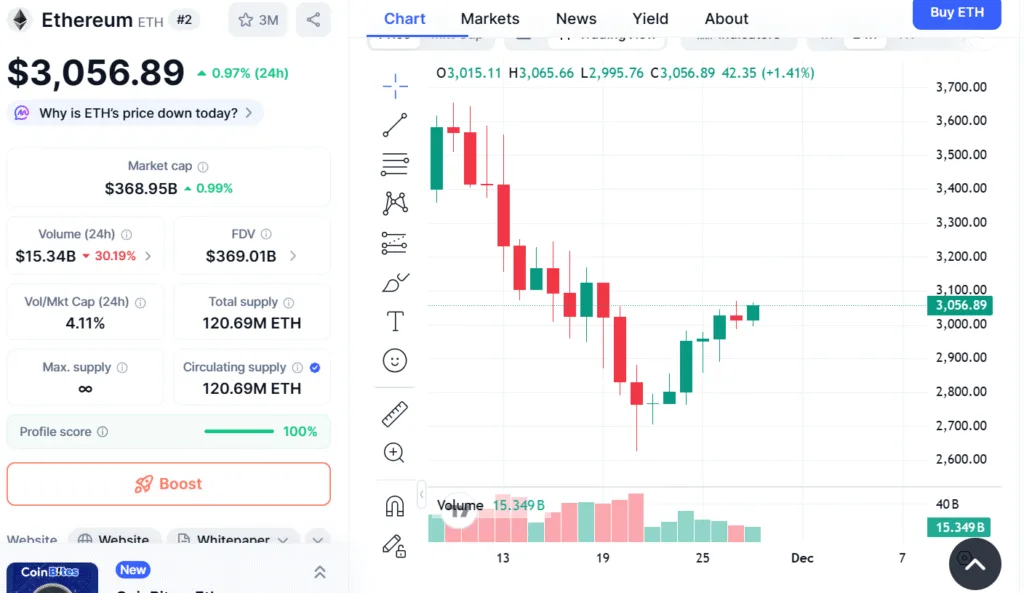The image size is (1024, 593).
Task: Open 'Why is ETH's price down today?'
Action: [135, 113]
